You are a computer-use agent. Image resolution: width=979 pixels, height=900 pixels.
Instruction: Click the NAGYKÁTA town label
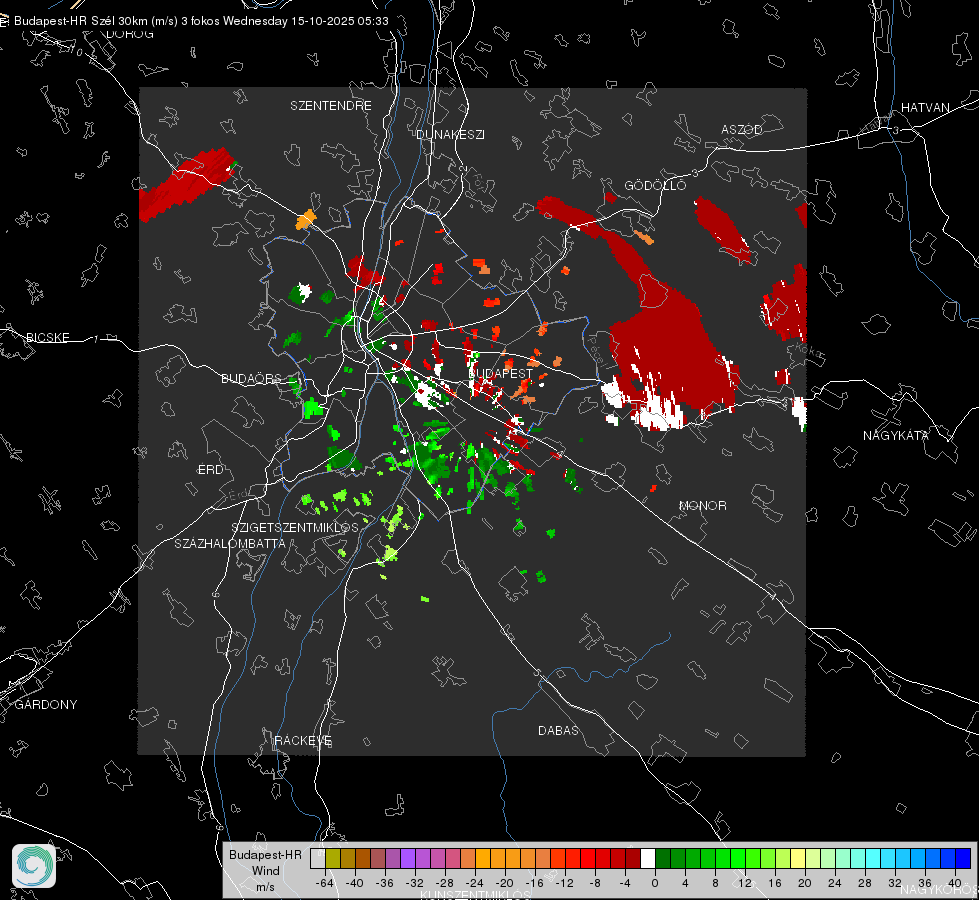click(896, 435)
